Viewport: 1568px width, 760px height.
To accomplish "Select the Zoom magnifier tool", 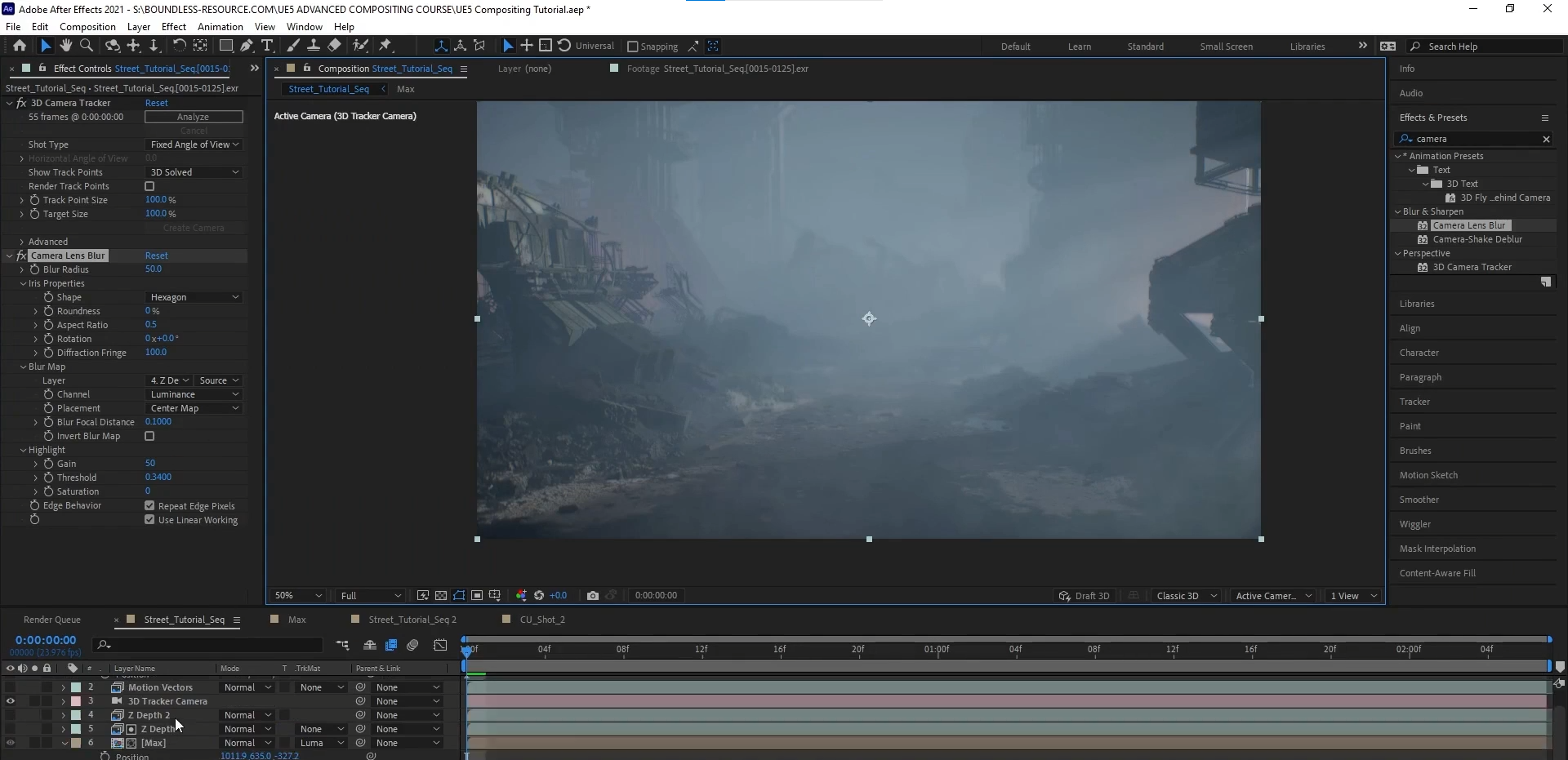I will click(87, 46).
